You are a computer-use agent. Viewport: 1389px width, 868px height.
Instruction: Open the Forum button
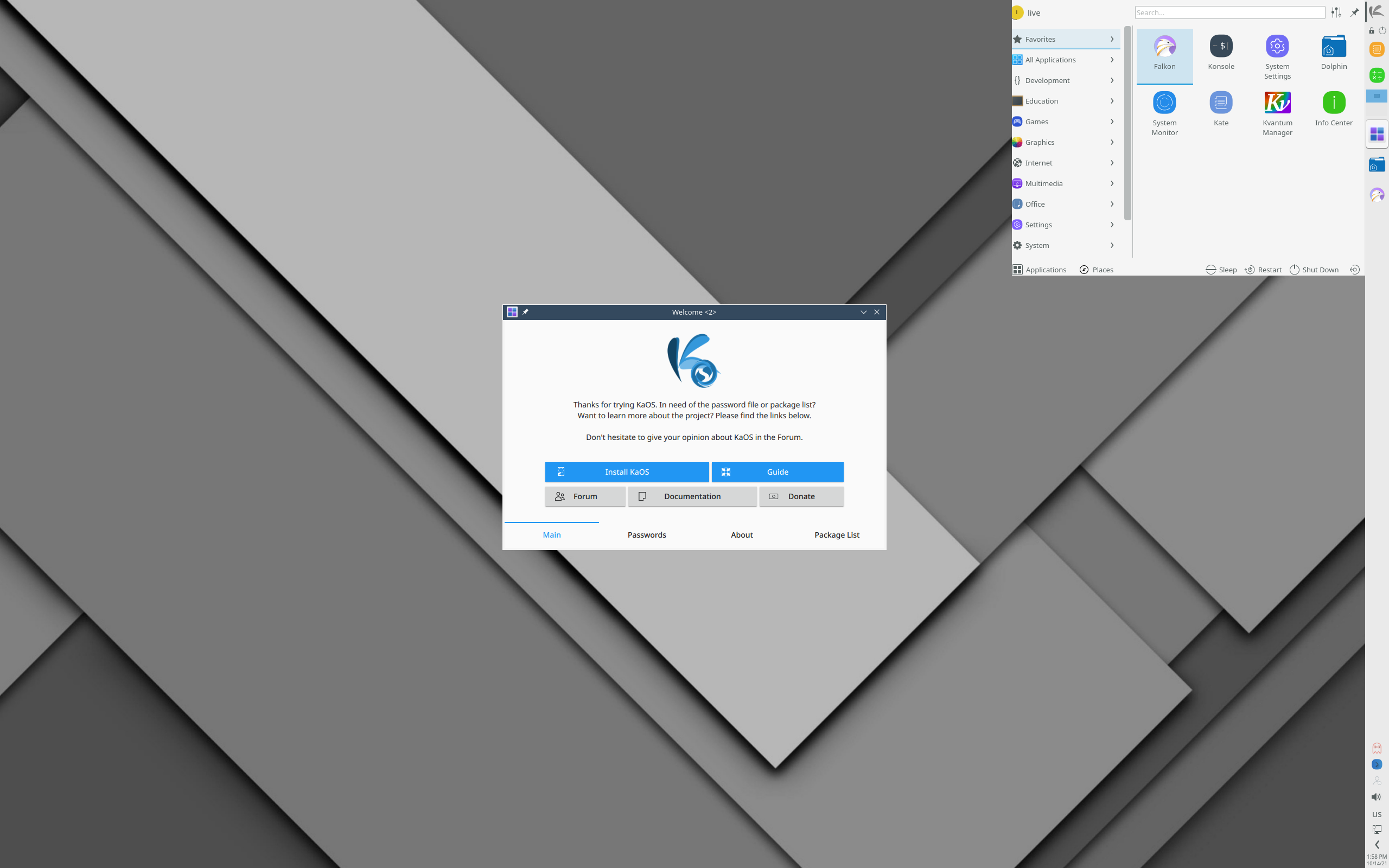tap(585, 496)
